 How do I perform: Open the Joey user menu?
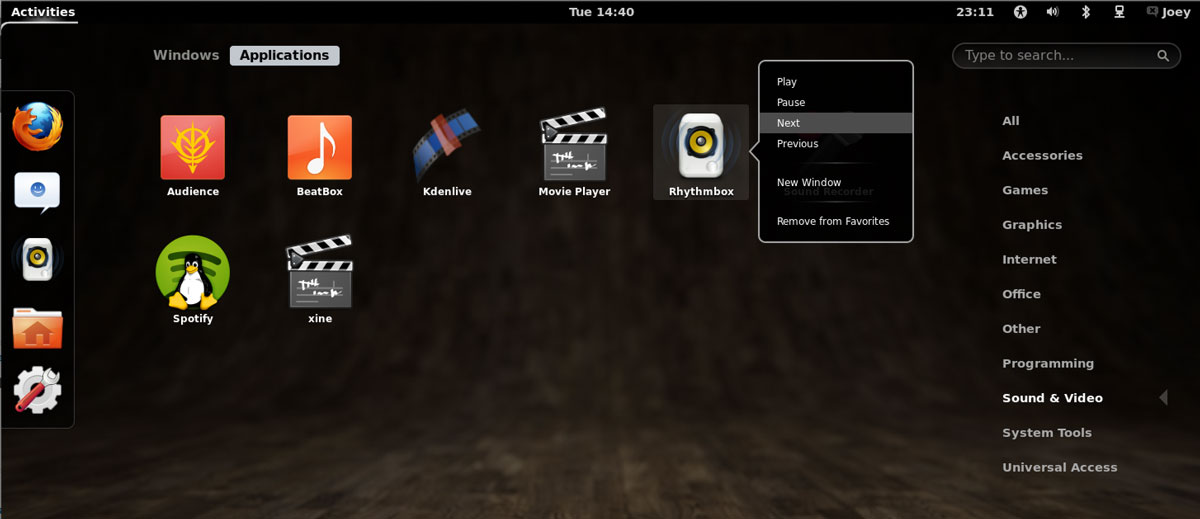1166,12
